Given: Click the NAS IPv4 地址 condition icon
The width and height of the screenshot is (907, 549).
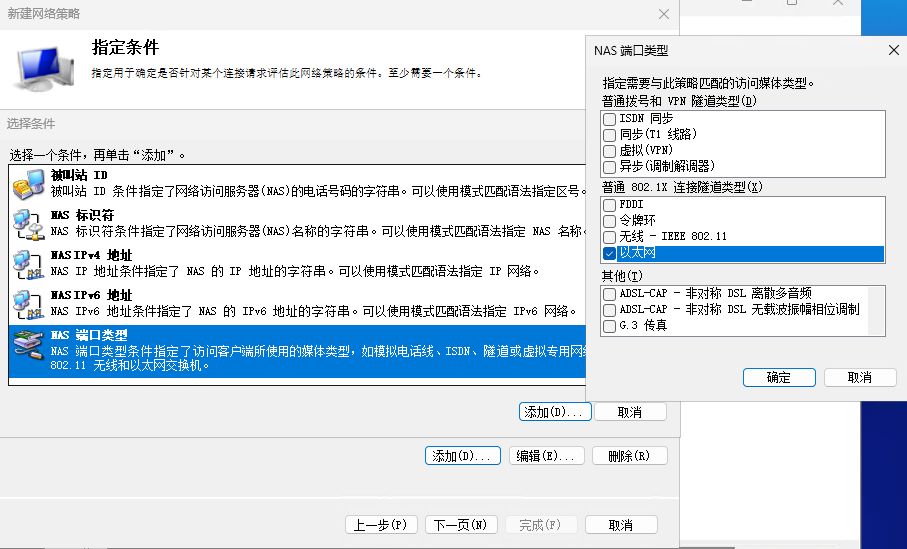Looking at the screenshot, I should click(28, 264).
